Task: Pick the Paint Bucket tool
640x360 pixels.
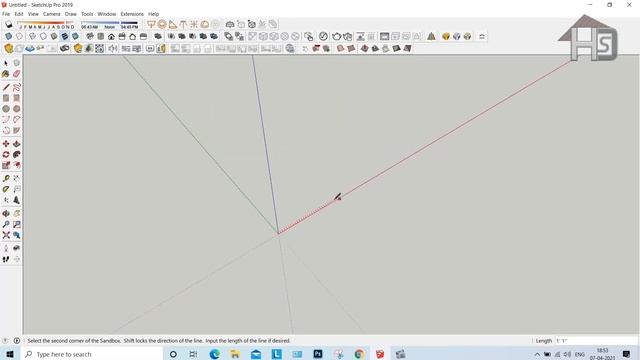Action: point(6,74)
